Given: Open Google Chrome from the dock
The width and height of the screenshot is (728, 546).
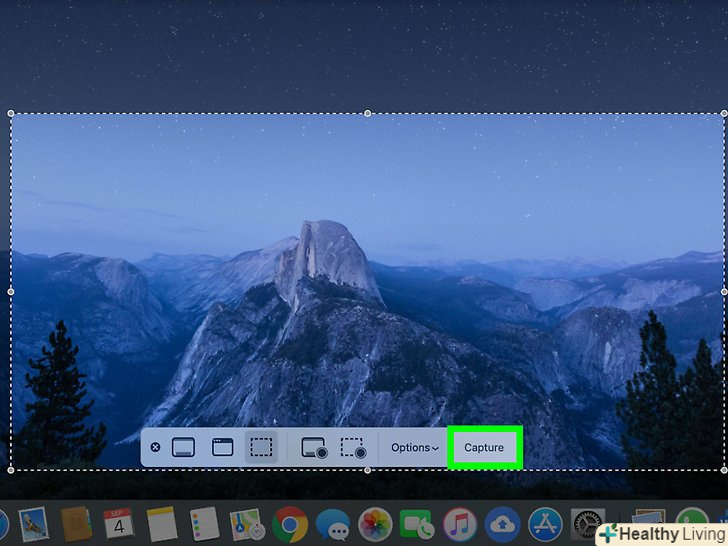Looking at the screenshot, I should (290, 524).
